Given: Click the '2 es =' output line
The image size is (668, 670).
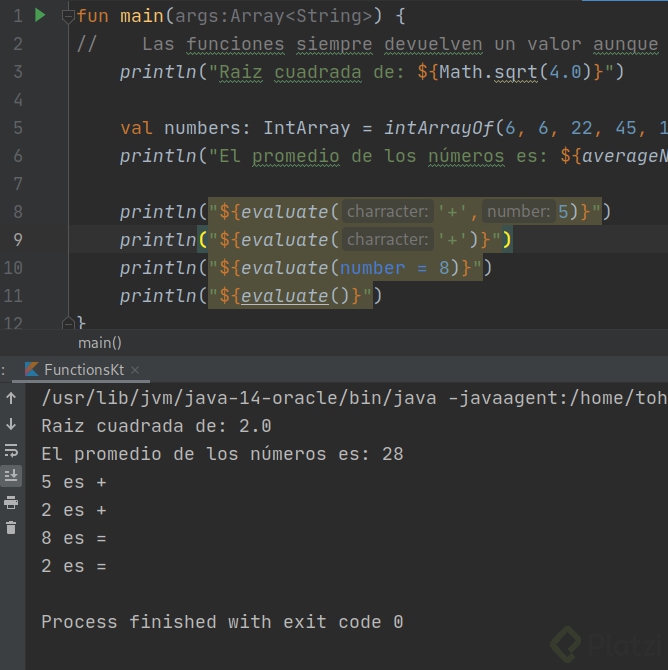Looking at the screenshot, I should pyautogui.click(x=74, y=566).
